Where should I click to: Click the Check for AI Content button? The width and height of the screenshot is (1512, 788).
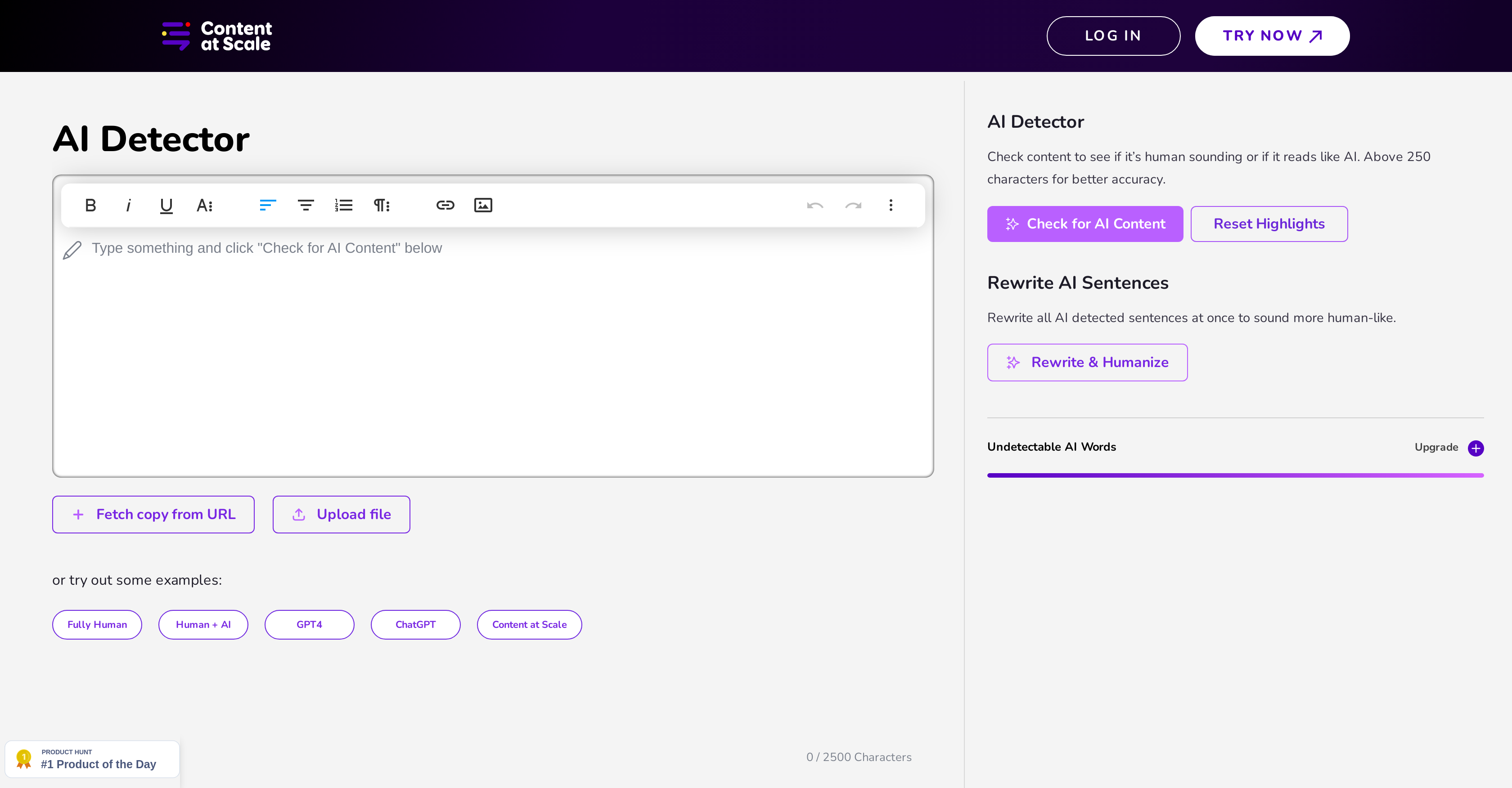pyautogui.click(x=1084, y=224)
